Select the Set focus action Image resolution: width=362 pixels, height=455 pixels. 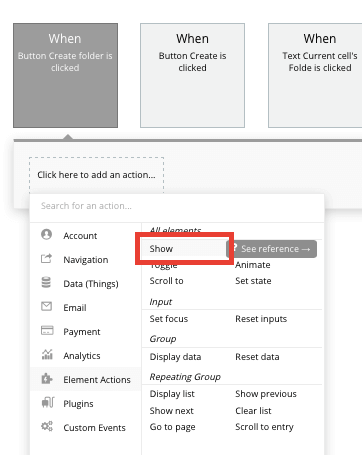(x=169, y=319)
